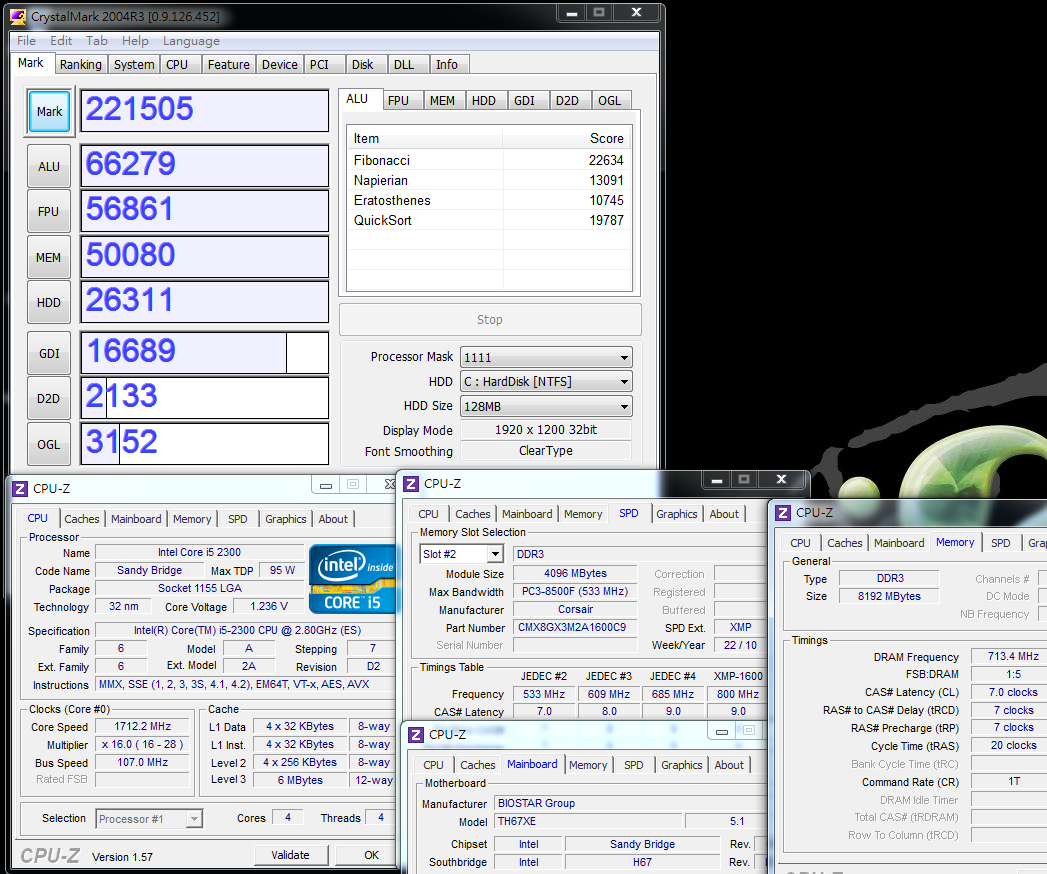Open SPD tab in CPU-Z Mainboard window
Image resolution: width=1047 pixels, height=874 pixels.
point(634,765)
